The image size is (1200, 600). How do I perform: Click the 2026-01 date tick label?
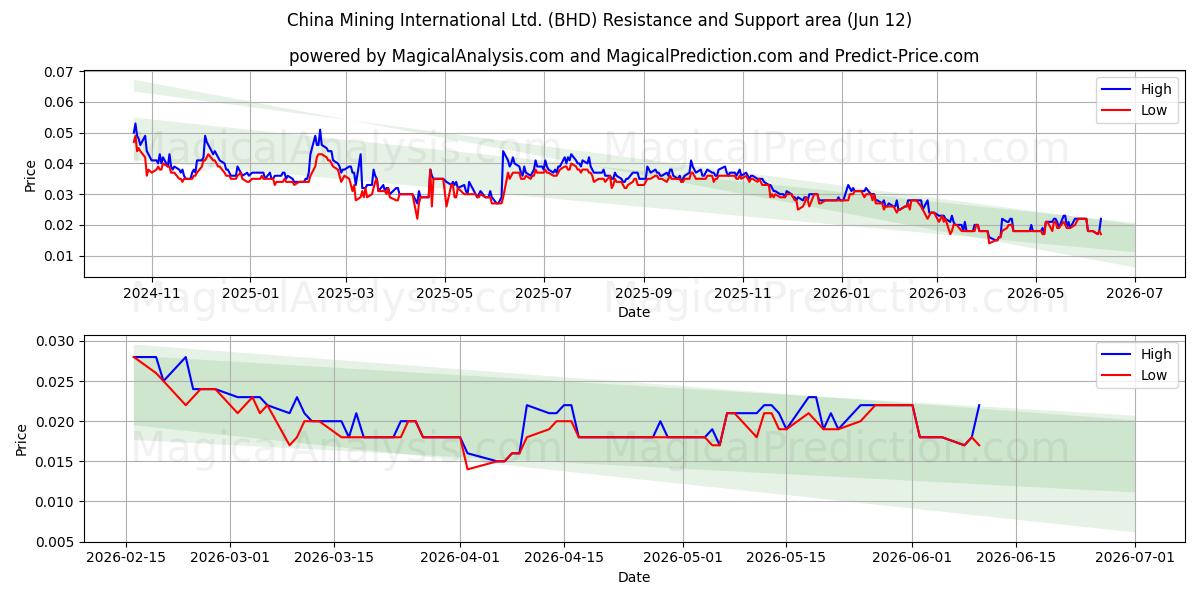coord(841,294)
